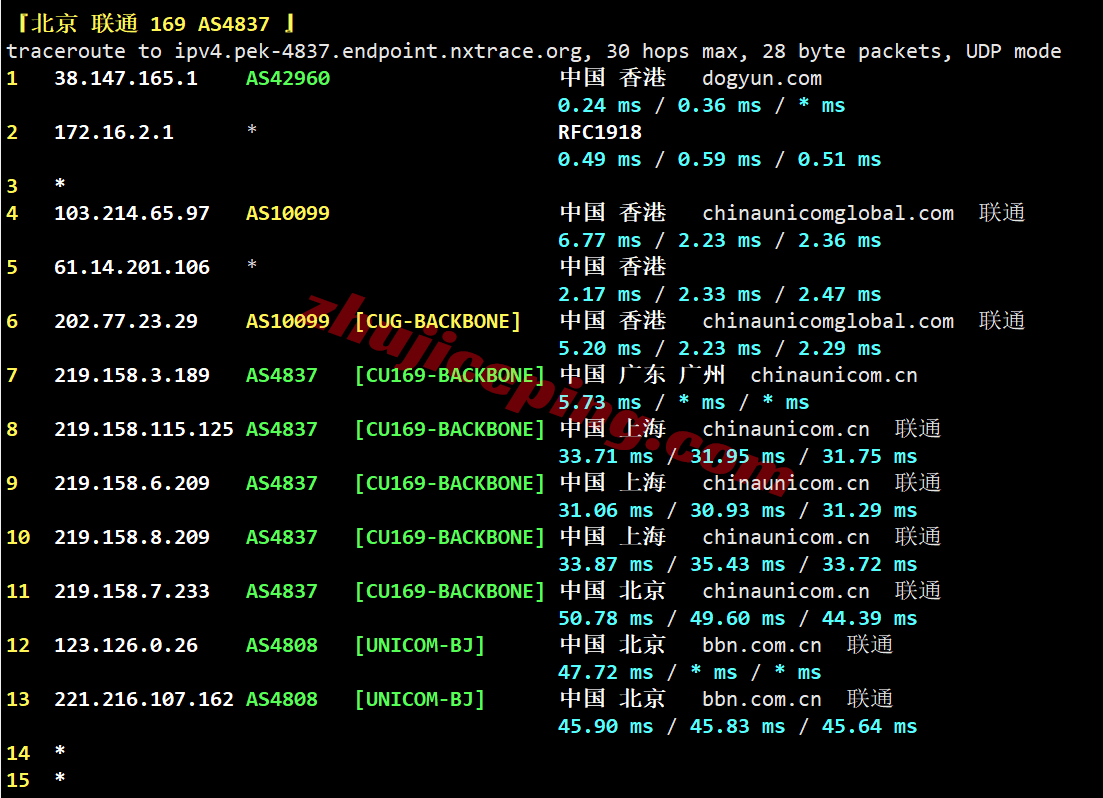Click the 47.72 ms latency on hop 12
This screenshot has width=1103, height=798.
click(606, 673)
